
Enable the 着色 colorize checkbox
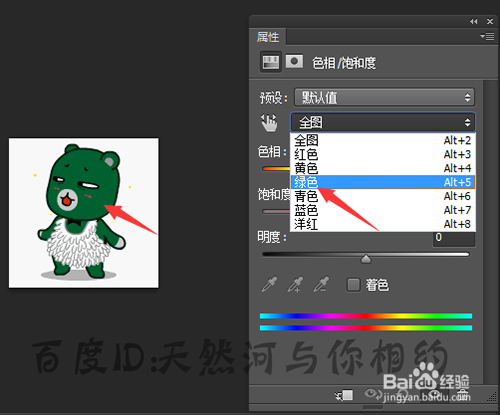coord(353,285)
